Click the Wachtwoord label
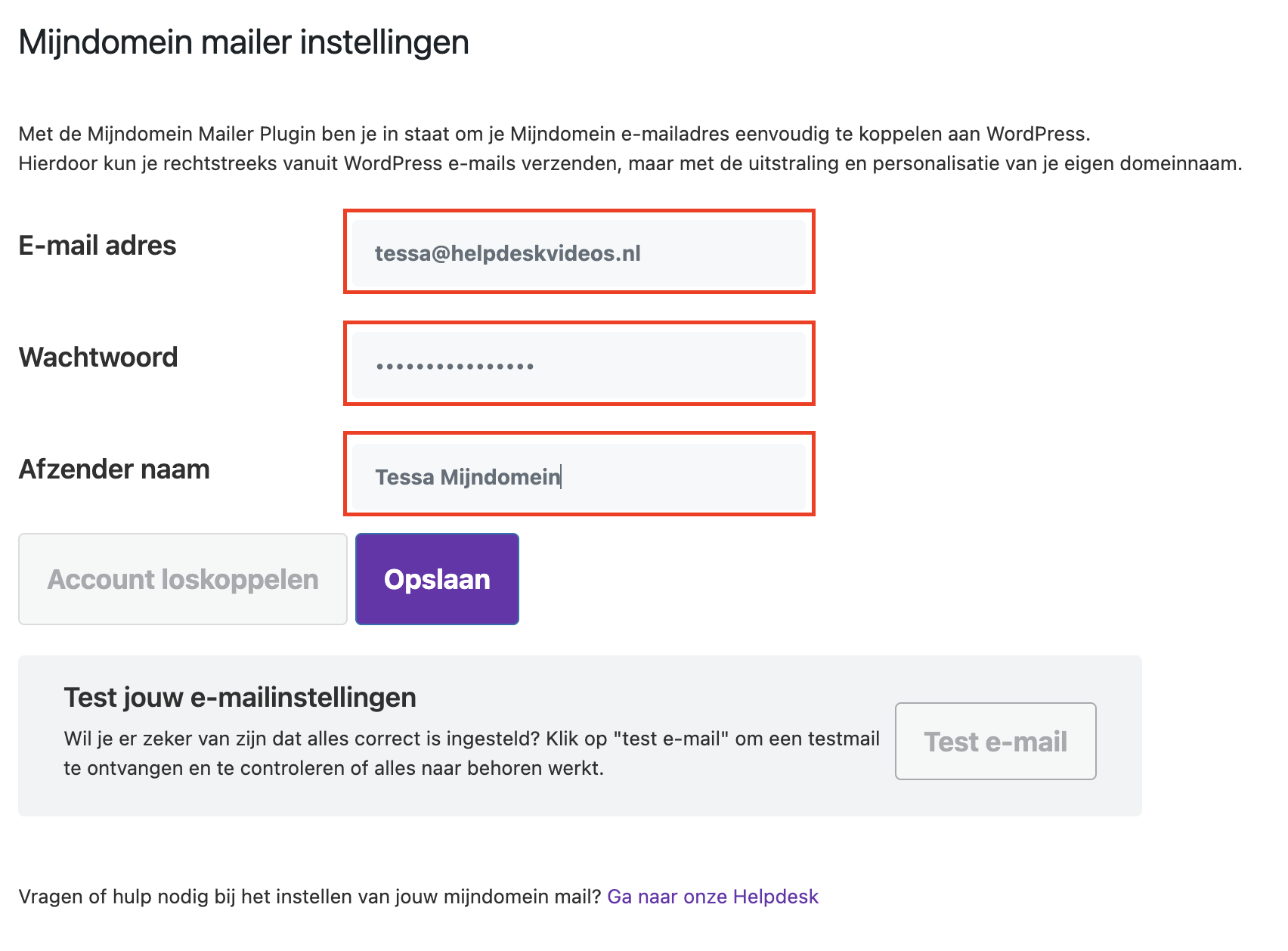This screenshot has width=1288, height=951. point(98,358)
